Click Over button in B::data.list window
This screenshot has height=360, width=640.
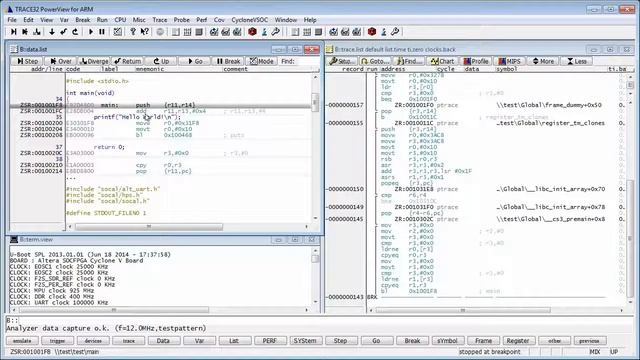[60, 61]
